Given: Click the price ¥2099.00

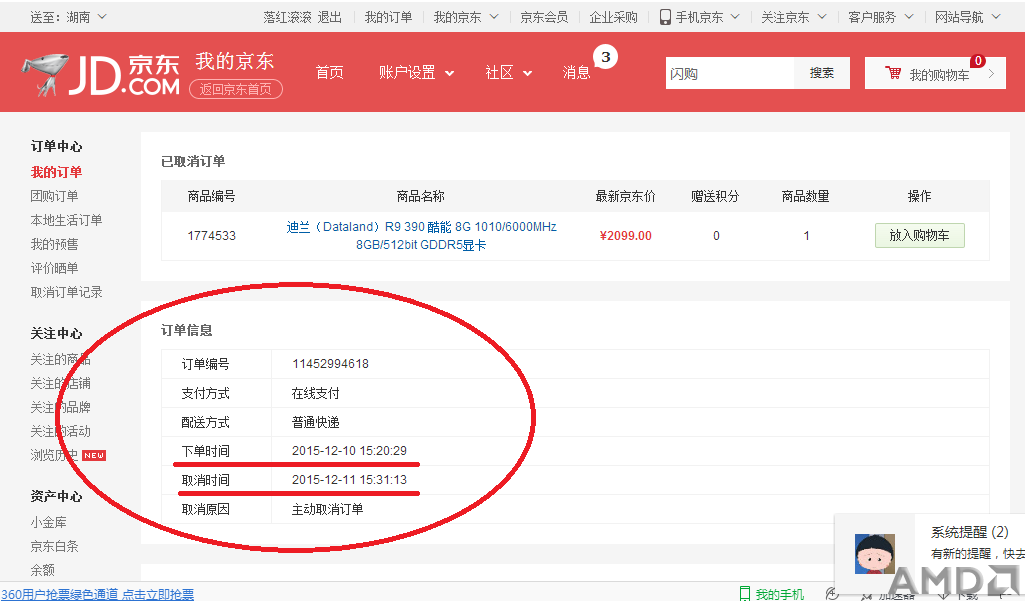Looking at the screenshot, I should point(626,235).
